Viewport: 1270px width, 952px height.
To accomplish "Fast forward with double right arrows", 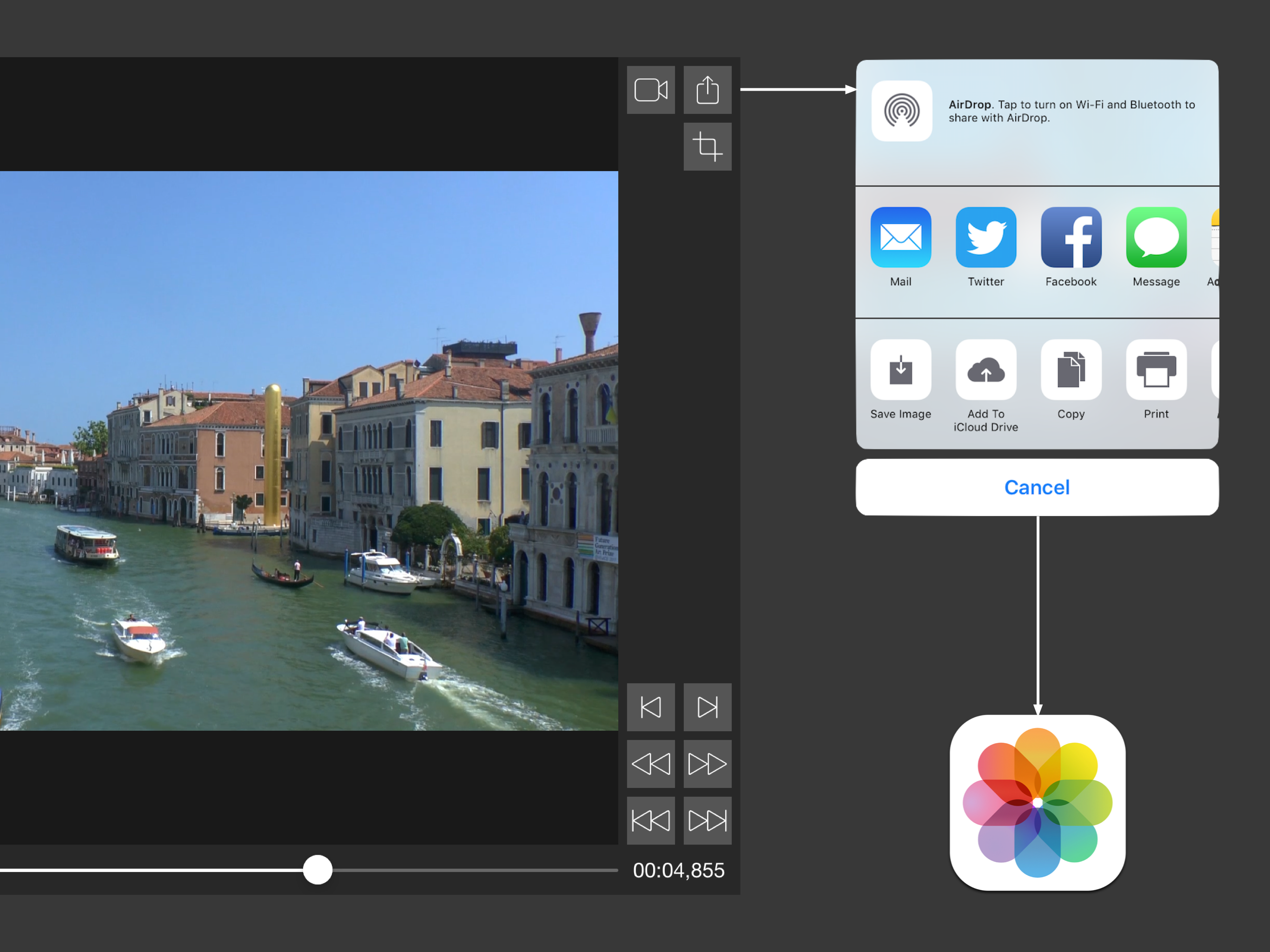I will pyautogui.click(x=708, y=764).
